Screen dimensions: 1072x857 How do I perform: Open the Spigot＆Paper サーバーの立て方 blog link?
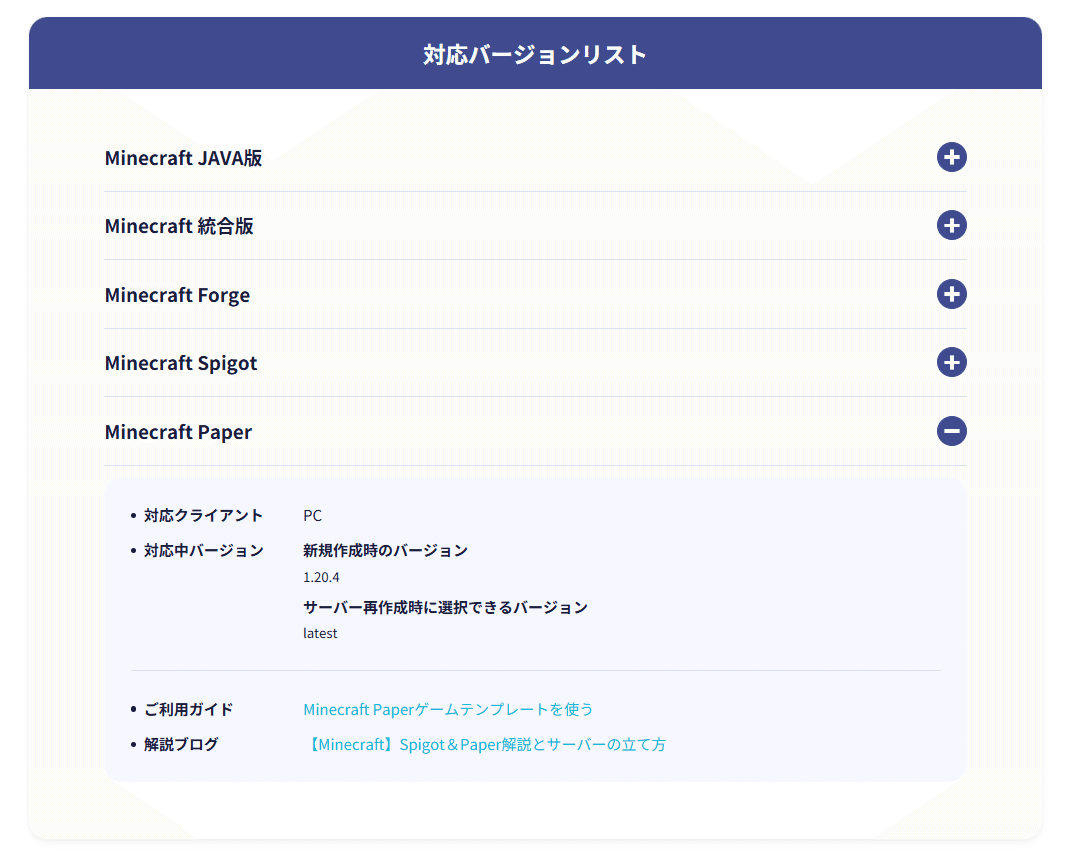(x=486, y=744)
